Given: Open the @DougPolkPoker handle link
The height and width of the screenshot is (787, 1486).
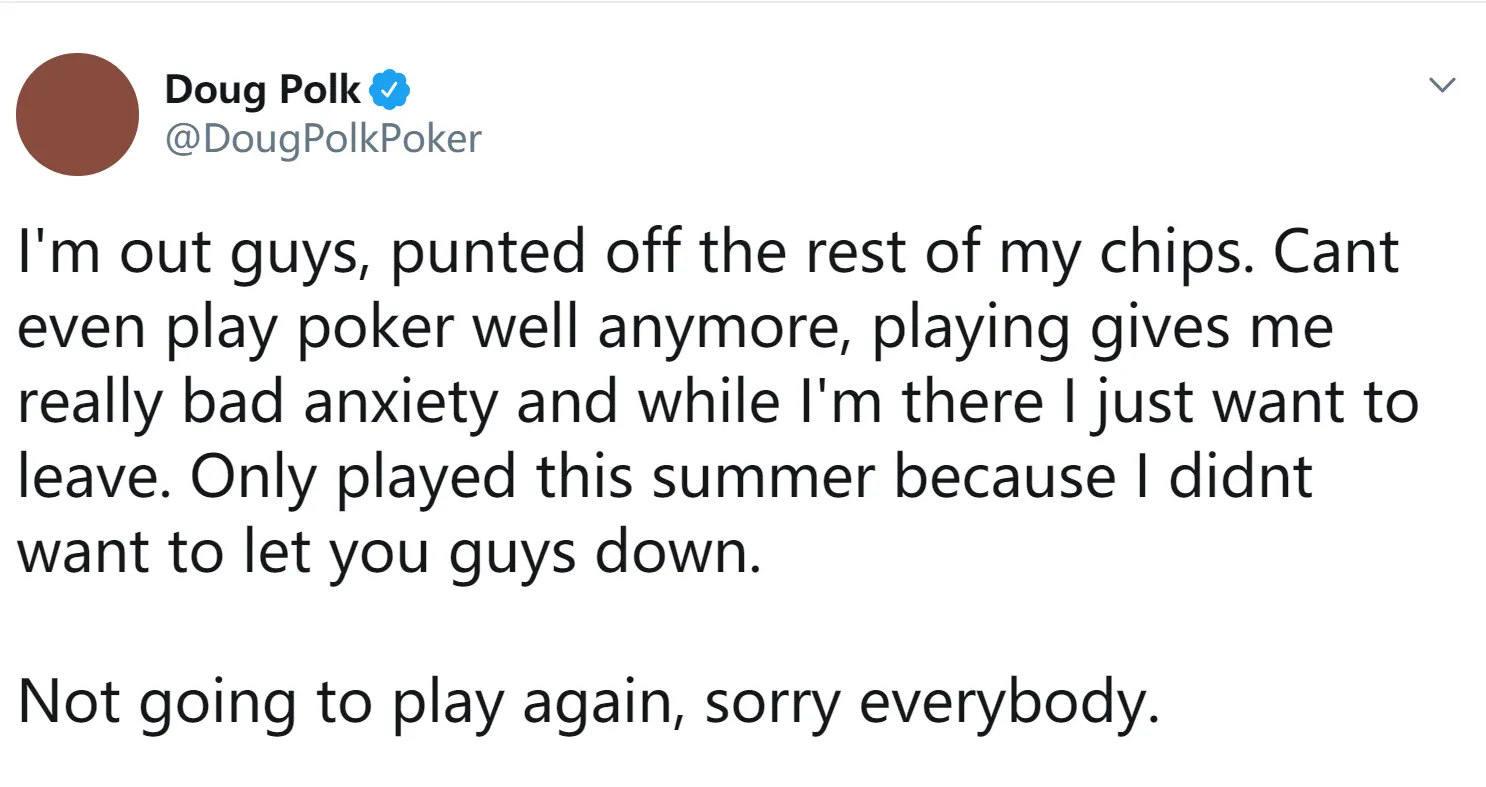Looking at the screenshot, I should (322, 139).
